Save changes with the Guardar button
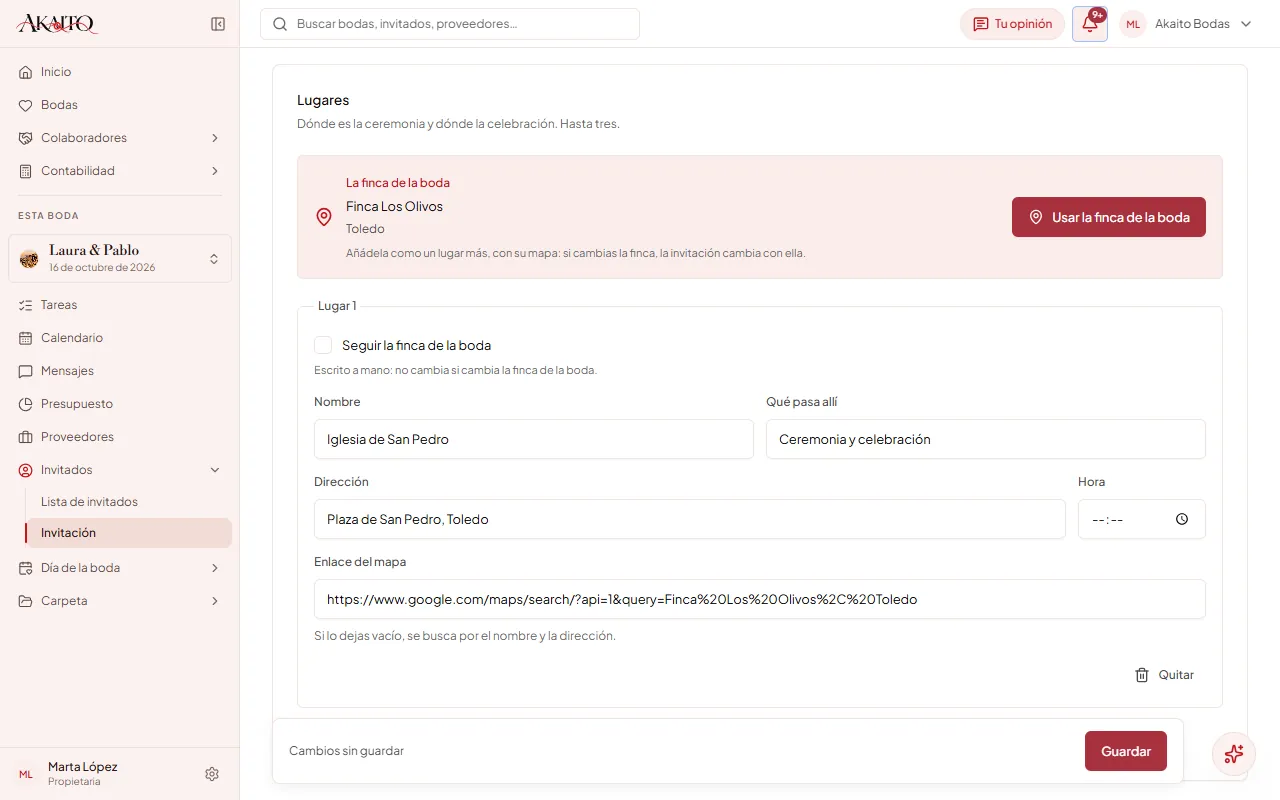 tap(1126, 751)
